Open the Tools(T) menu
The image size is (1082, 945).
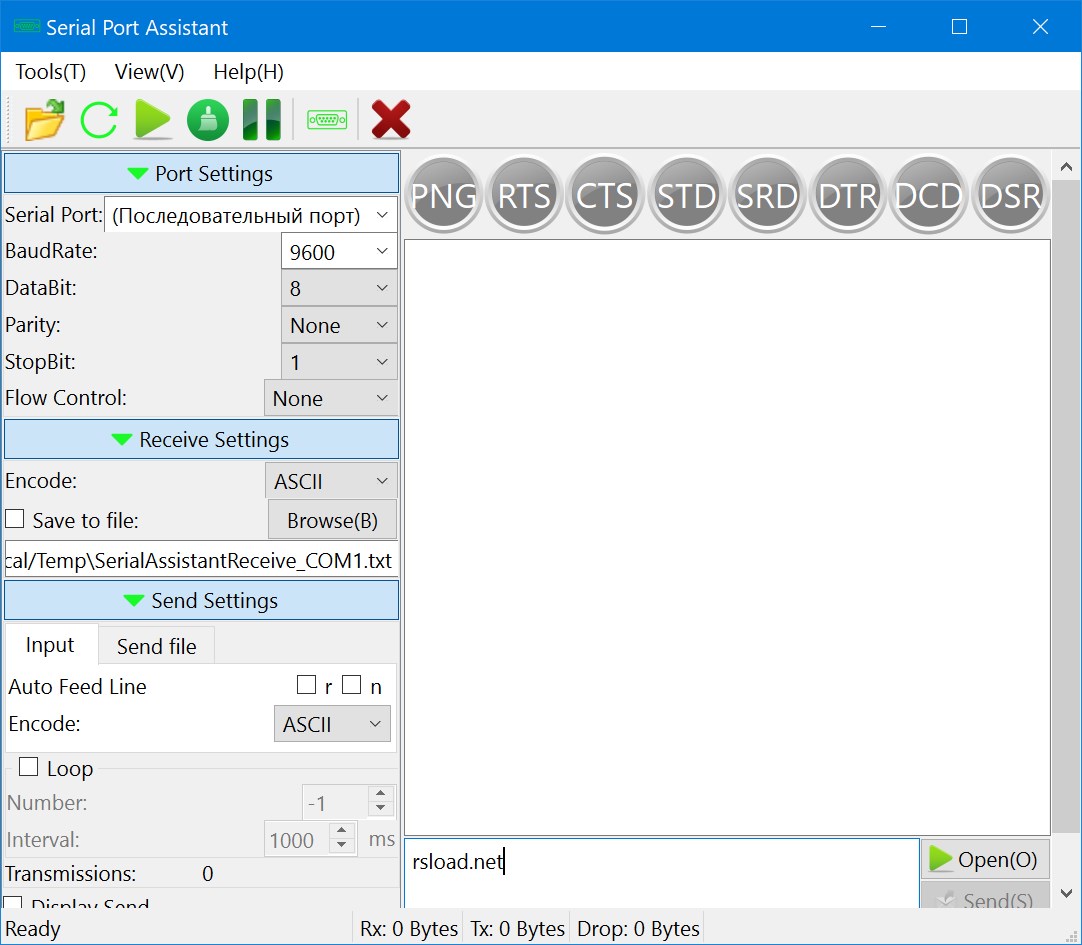[x=51, y=72]
